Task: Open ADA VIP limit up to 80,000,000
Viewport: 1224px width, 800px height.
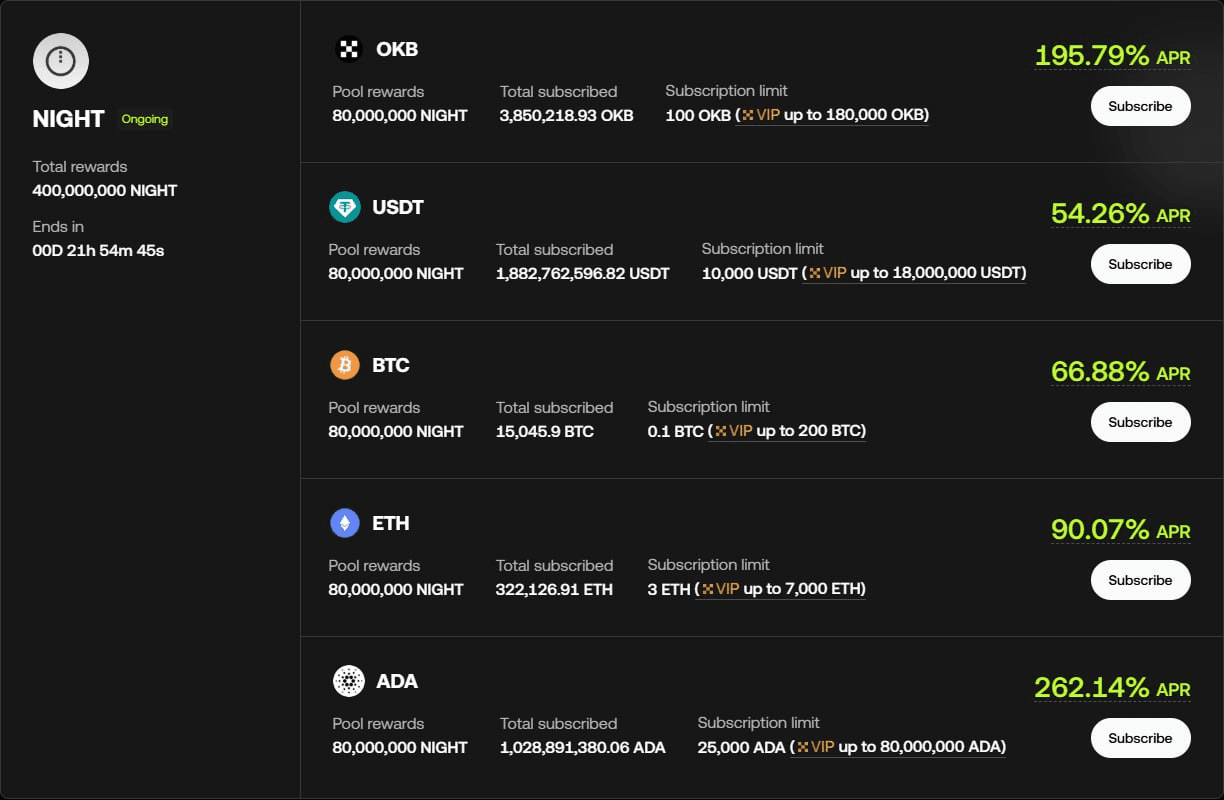Action: tap(900, 747)
